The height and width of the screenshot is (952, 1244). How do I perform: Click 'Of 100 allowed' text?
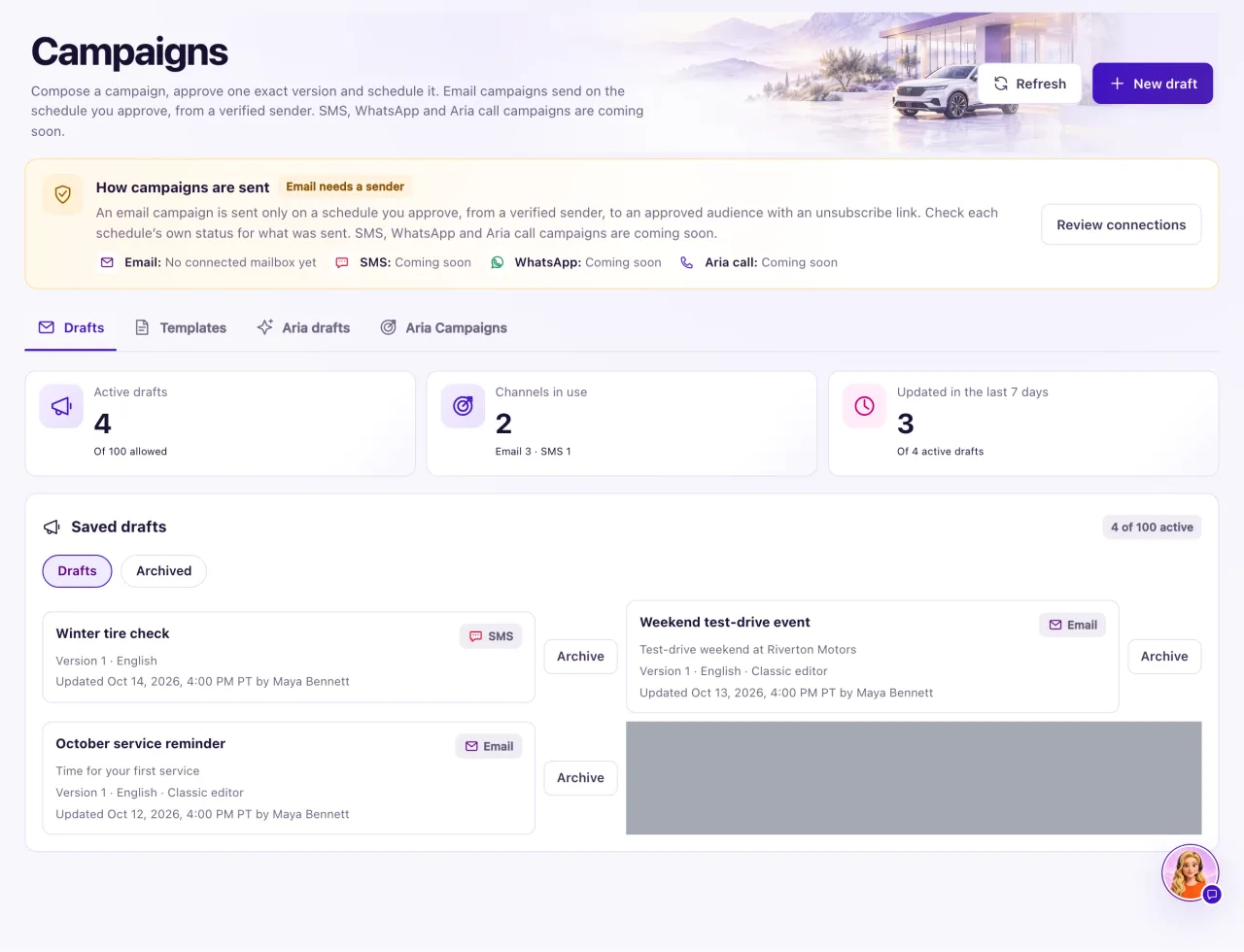[x=130, y=452]
